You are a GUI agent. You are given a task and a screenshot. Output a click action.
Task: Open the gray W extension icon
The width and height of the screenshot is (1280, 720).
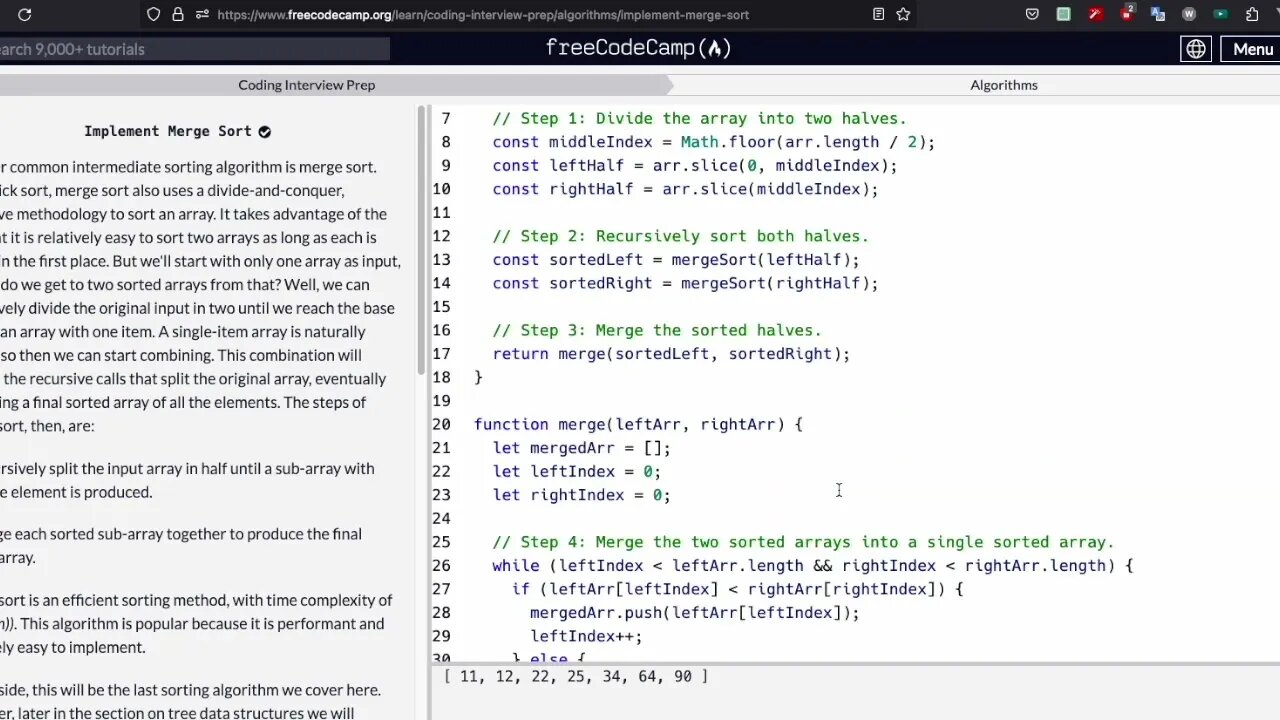pos(1189,14)
